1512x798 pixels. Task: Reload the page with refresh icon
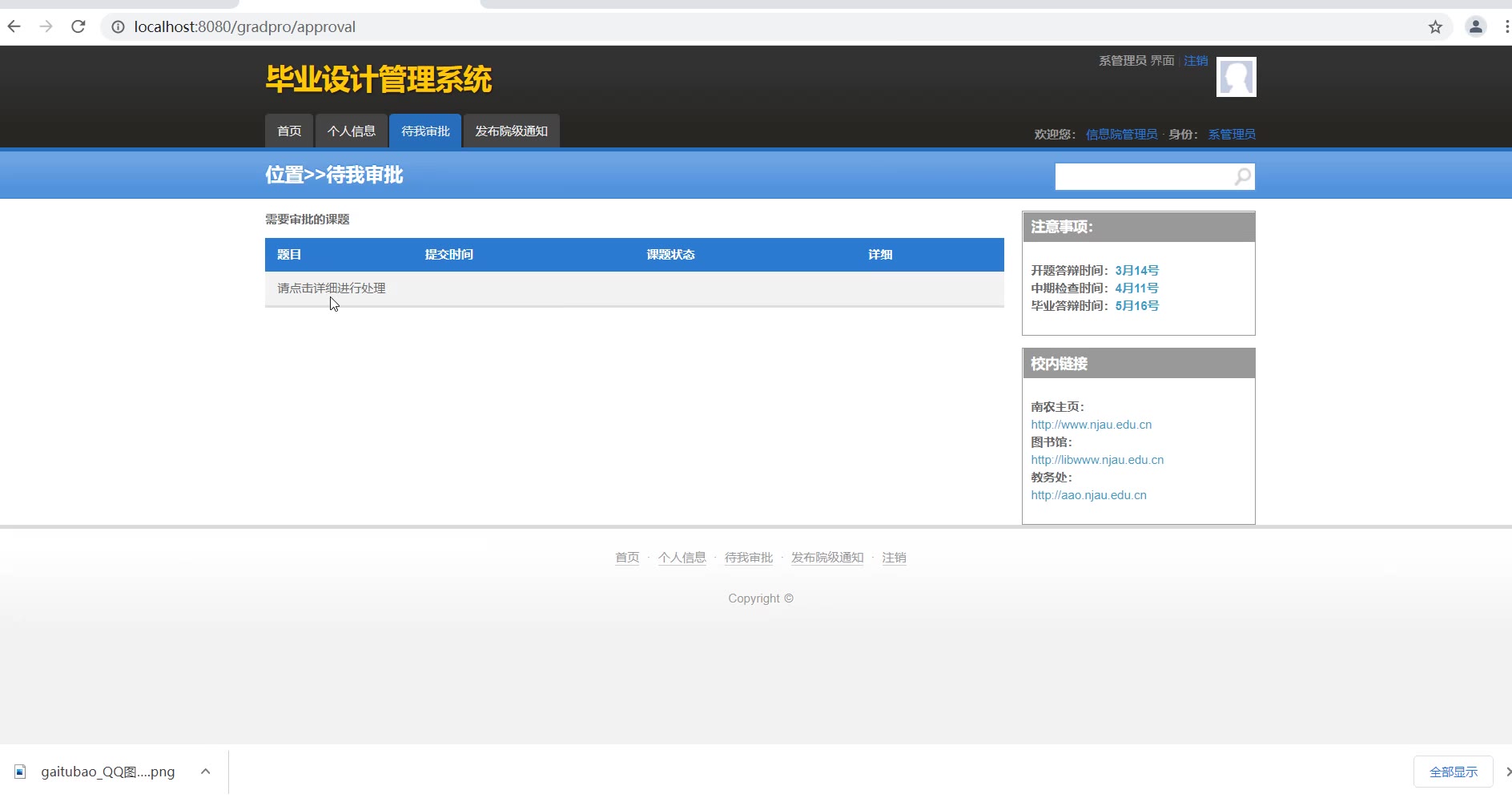click(x=78, y=26)
